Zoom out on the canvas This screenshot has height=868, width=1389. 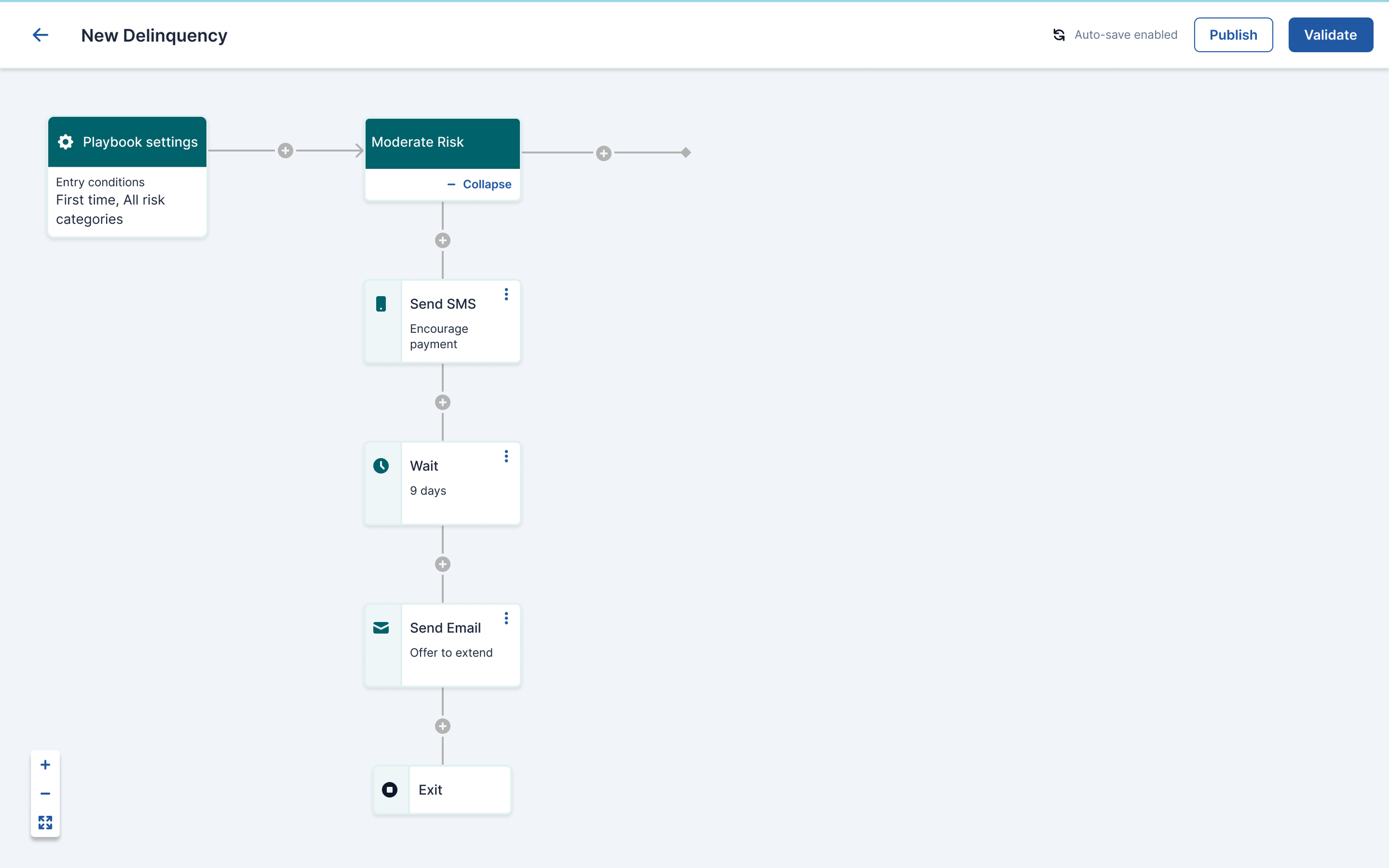tap(46, 794)
